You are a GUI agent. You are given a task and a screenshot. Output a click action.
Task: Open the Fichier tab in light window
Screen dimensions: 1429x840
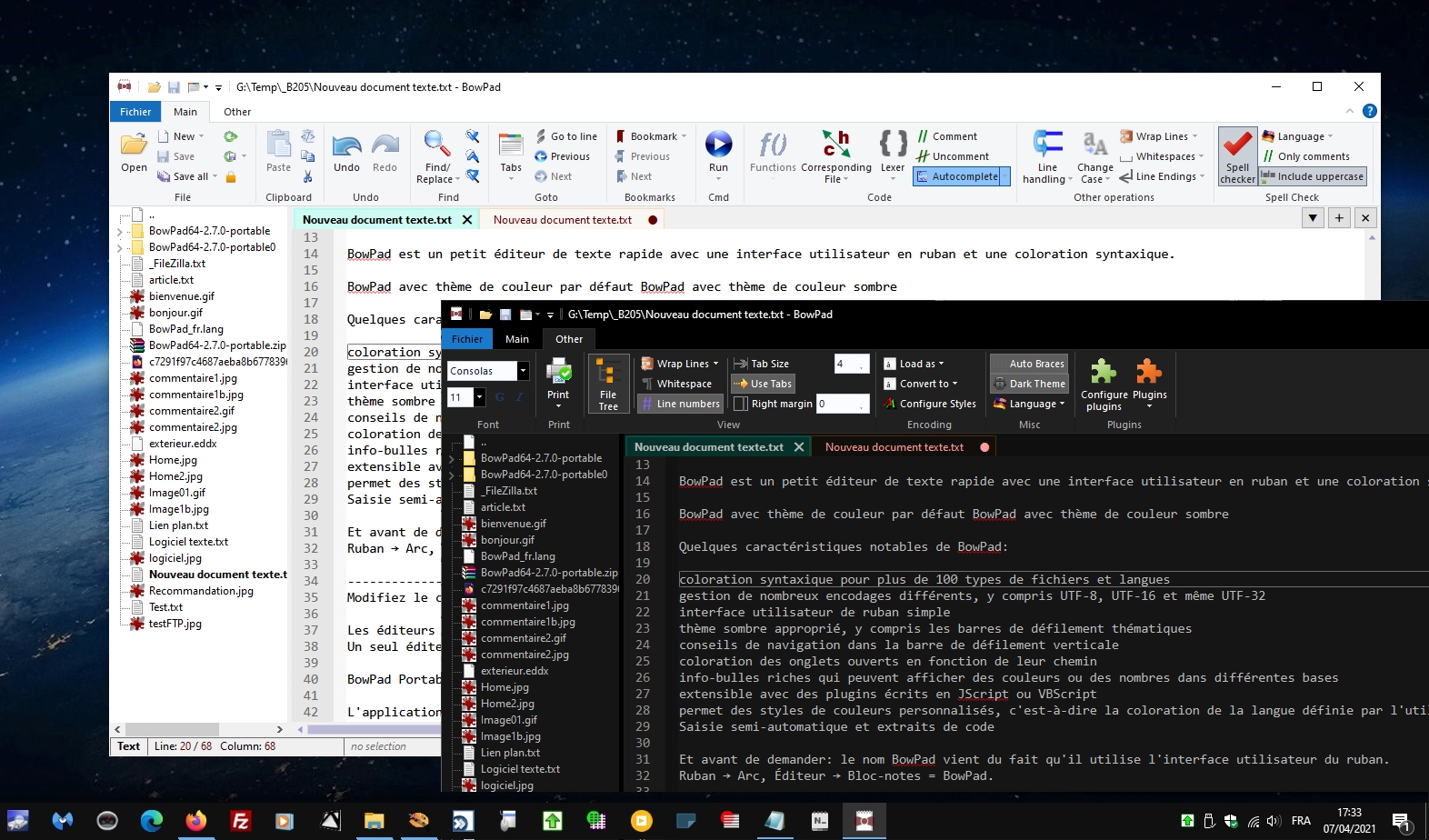pos(135,112)
